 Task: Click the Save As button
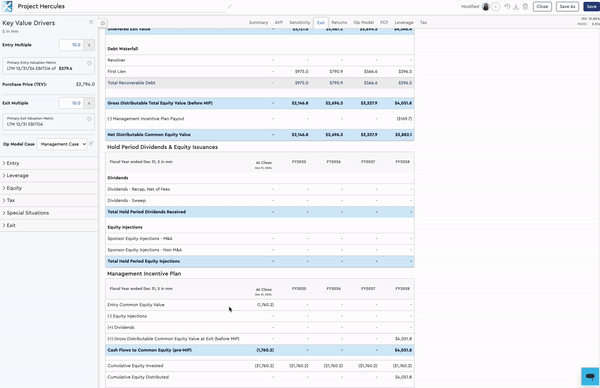(567, 7)
